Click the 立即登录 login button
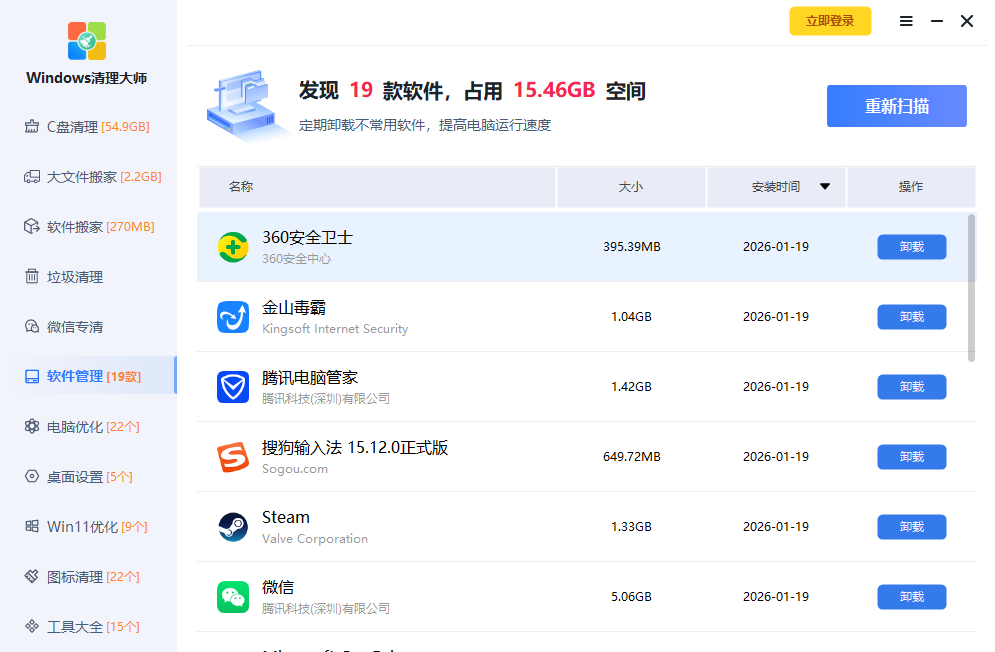Viewport: 995px width, 652px height. pyautogui.click(x=830, y=21)
